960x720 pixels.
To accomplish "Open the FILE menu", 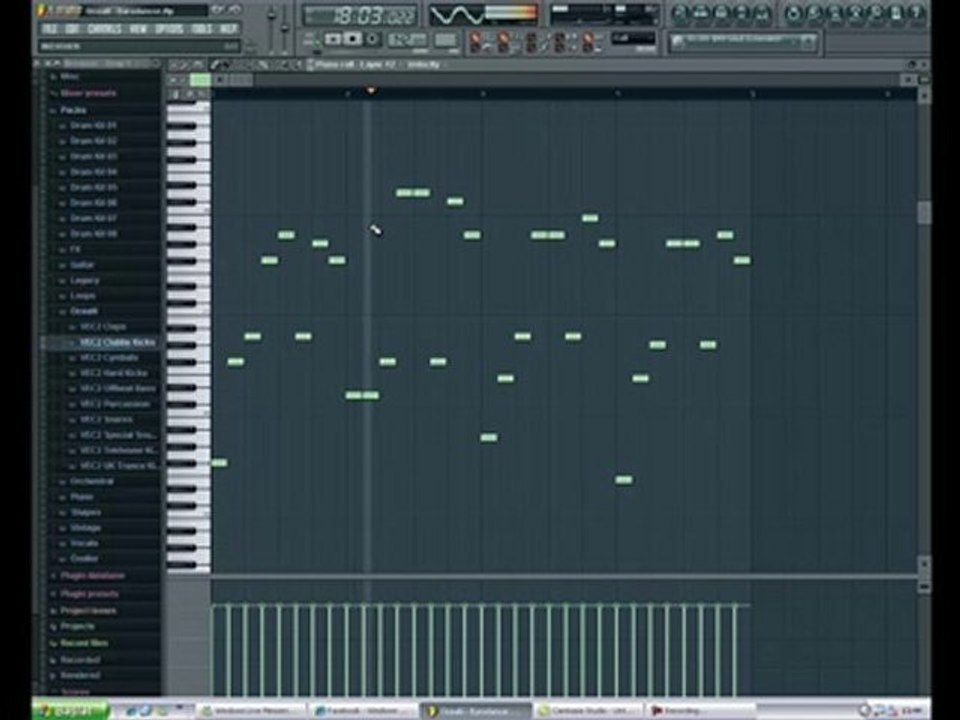I will [50, 29].
